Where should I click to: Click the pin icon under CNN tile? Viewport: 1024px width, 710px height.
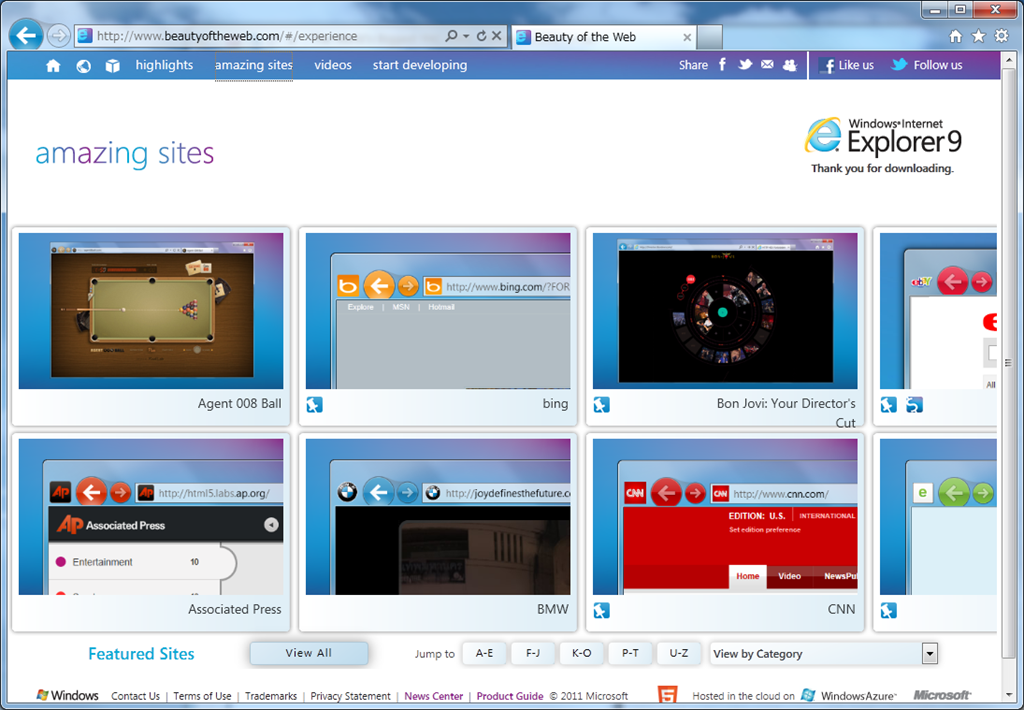point(601,611)
